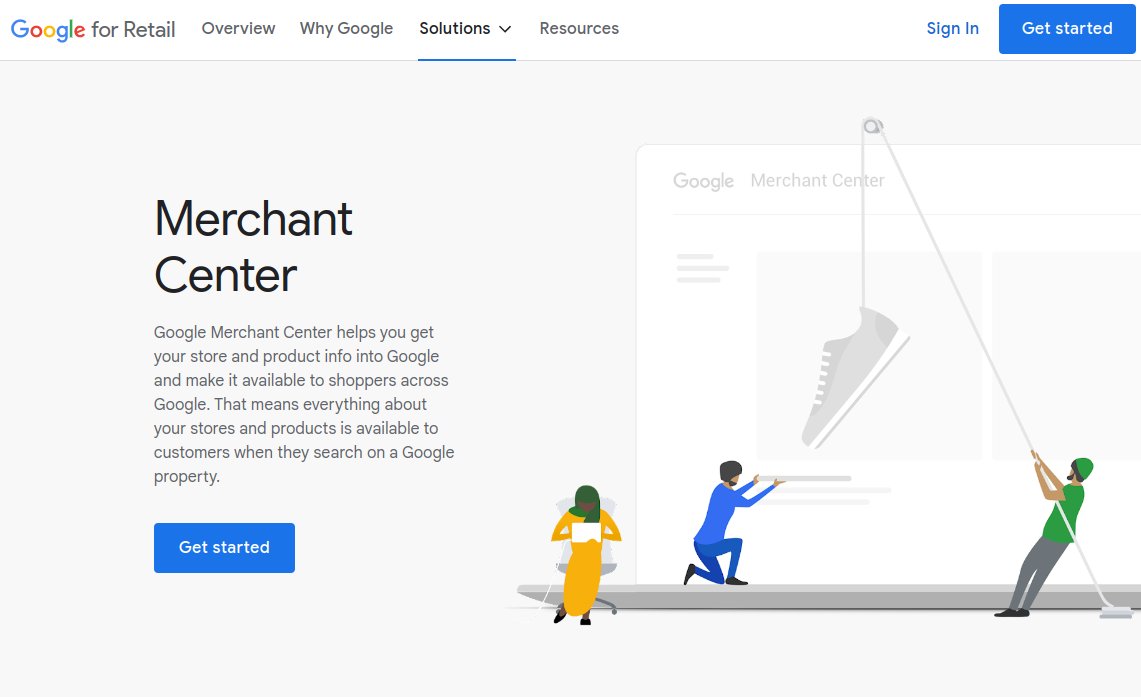1141x697 pixels.
Task: Follow the Sign In link
Action: click(x=953, y=28)
